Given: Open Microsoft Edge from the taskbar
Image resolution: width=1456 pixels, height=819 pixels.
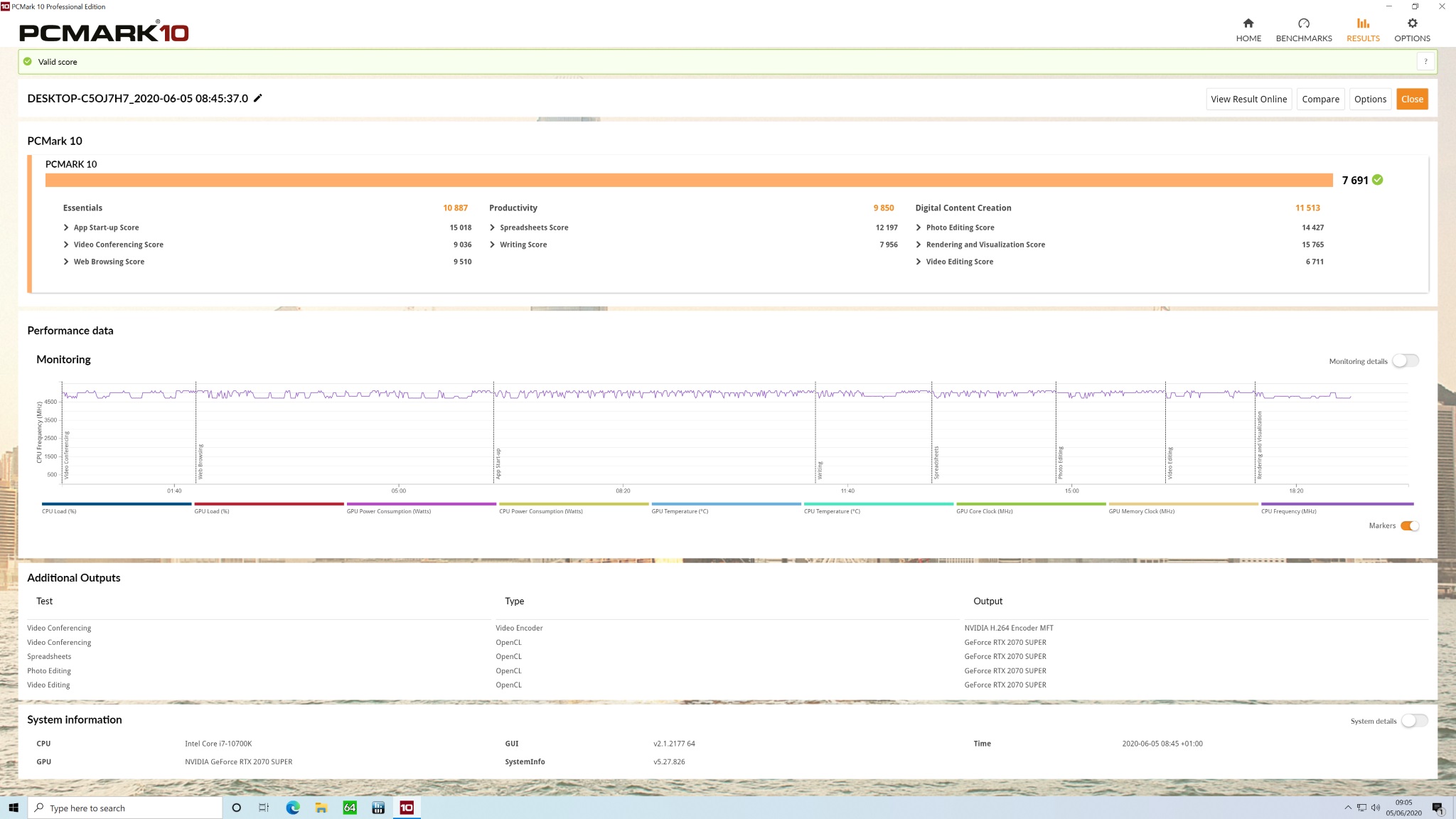Looking at the screenshot, I should [x=292, y=808].
